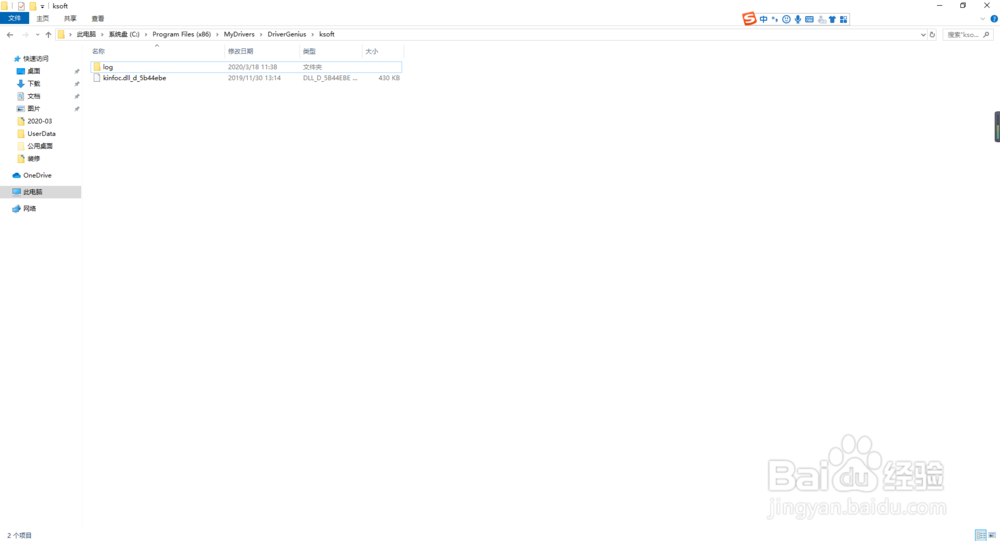This screenshot has height=541, width=1000.
Task: Click 此电脑 in the address breadcrumb
Action: coord(86,34)
